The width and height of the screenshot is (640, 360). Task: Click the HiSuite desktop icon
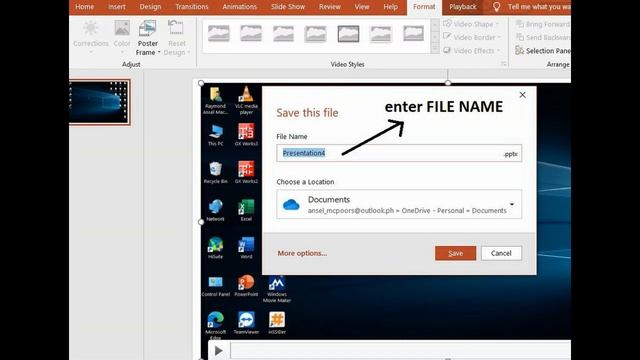(216, 247)
